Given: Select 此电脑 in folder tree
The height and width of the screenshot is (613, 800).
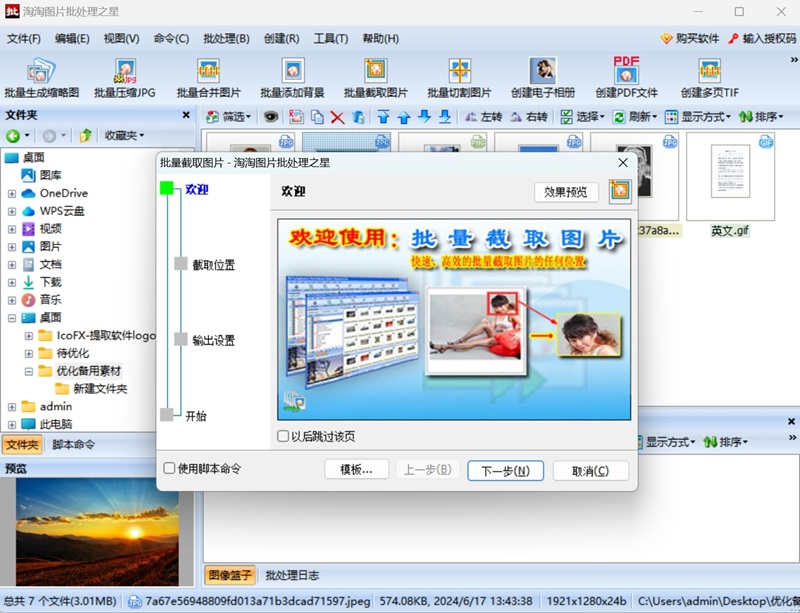Looking at the screenshot, I should (x=56, y=424).
